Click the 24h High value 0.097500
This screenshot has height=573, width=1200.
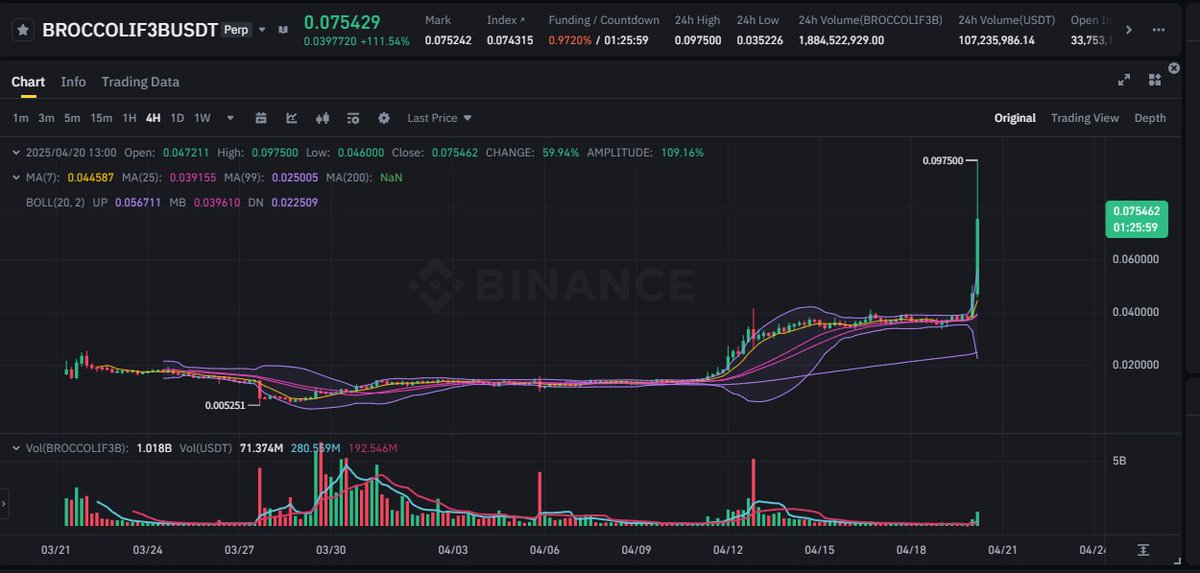pyautogui.click(x=700, y=41)
